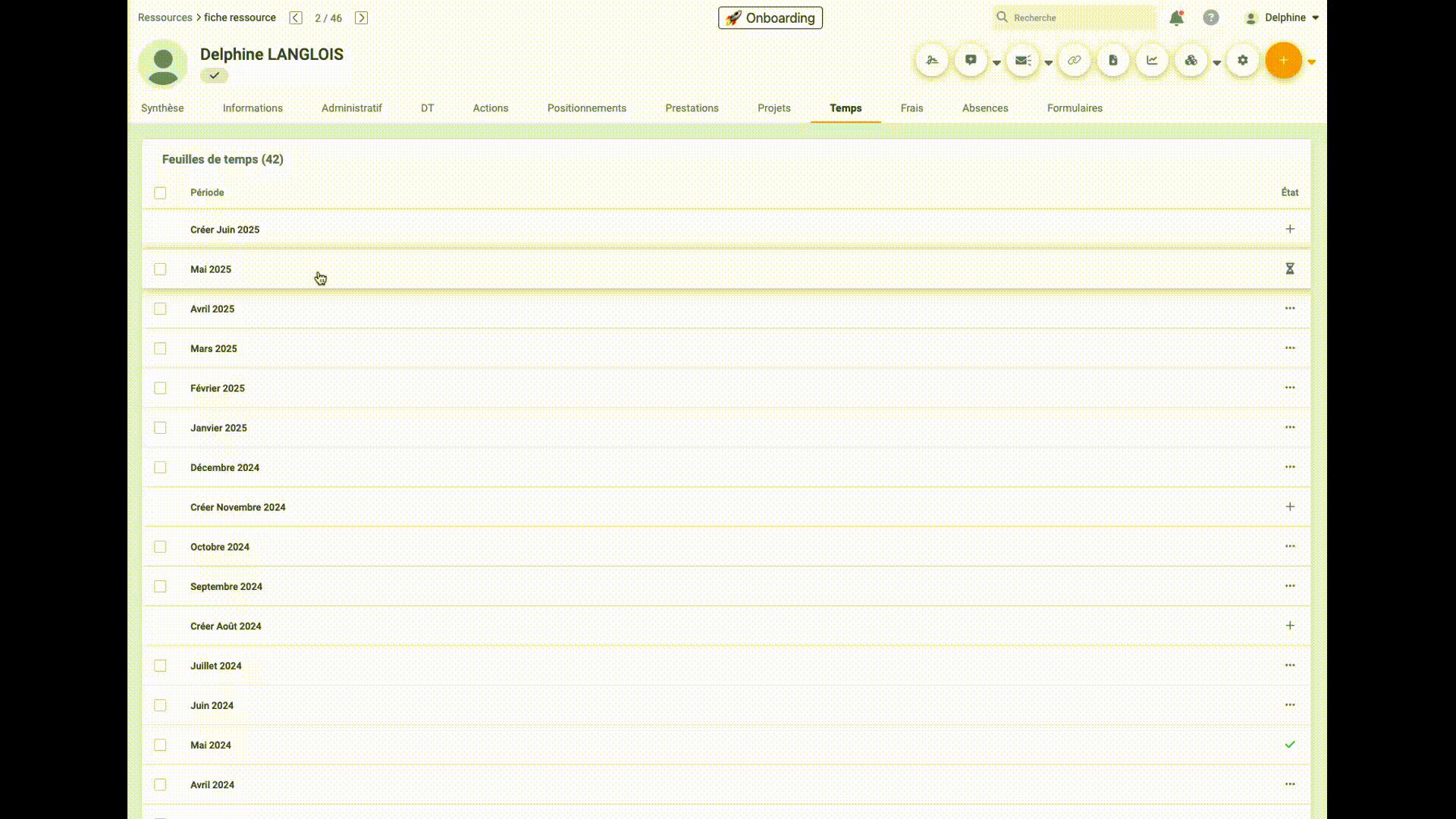
Task: Click the mail send icon button
Action: coord(1023,61)
